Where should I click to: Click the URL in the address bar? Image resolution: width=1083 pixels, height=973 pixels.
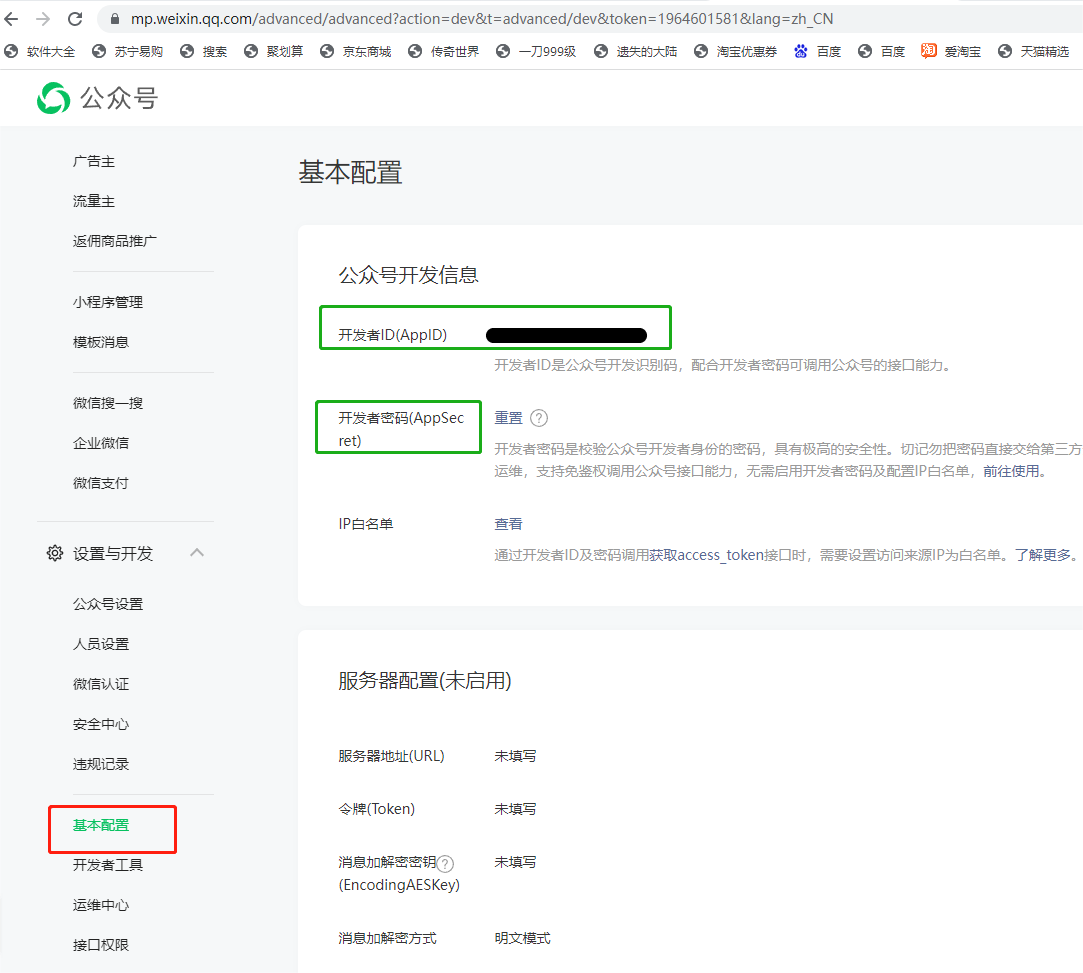pyautogui.click(x=481, y=19)
